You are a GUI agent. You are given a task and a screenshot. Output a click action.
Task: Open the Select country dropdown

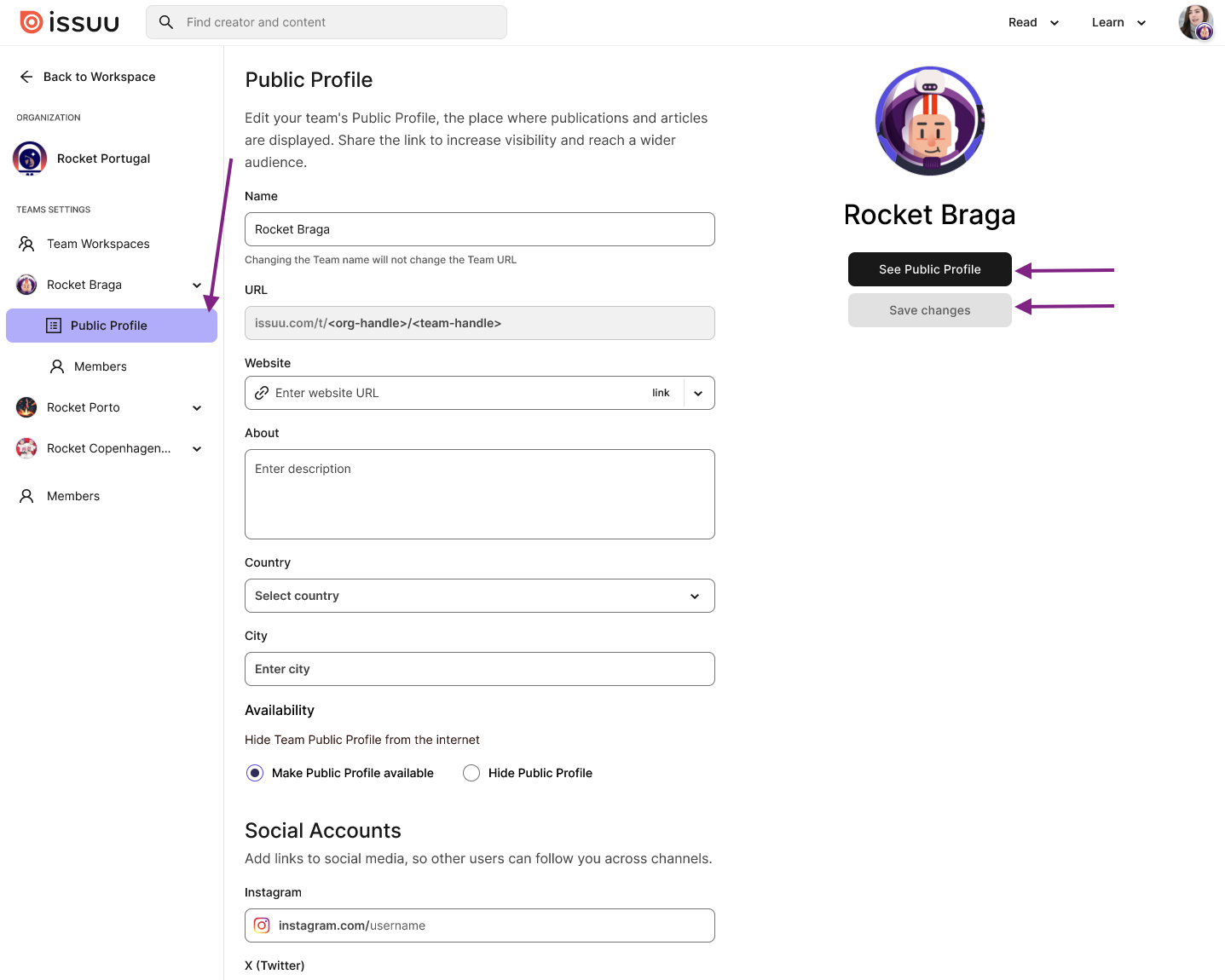tap(480, 596)
